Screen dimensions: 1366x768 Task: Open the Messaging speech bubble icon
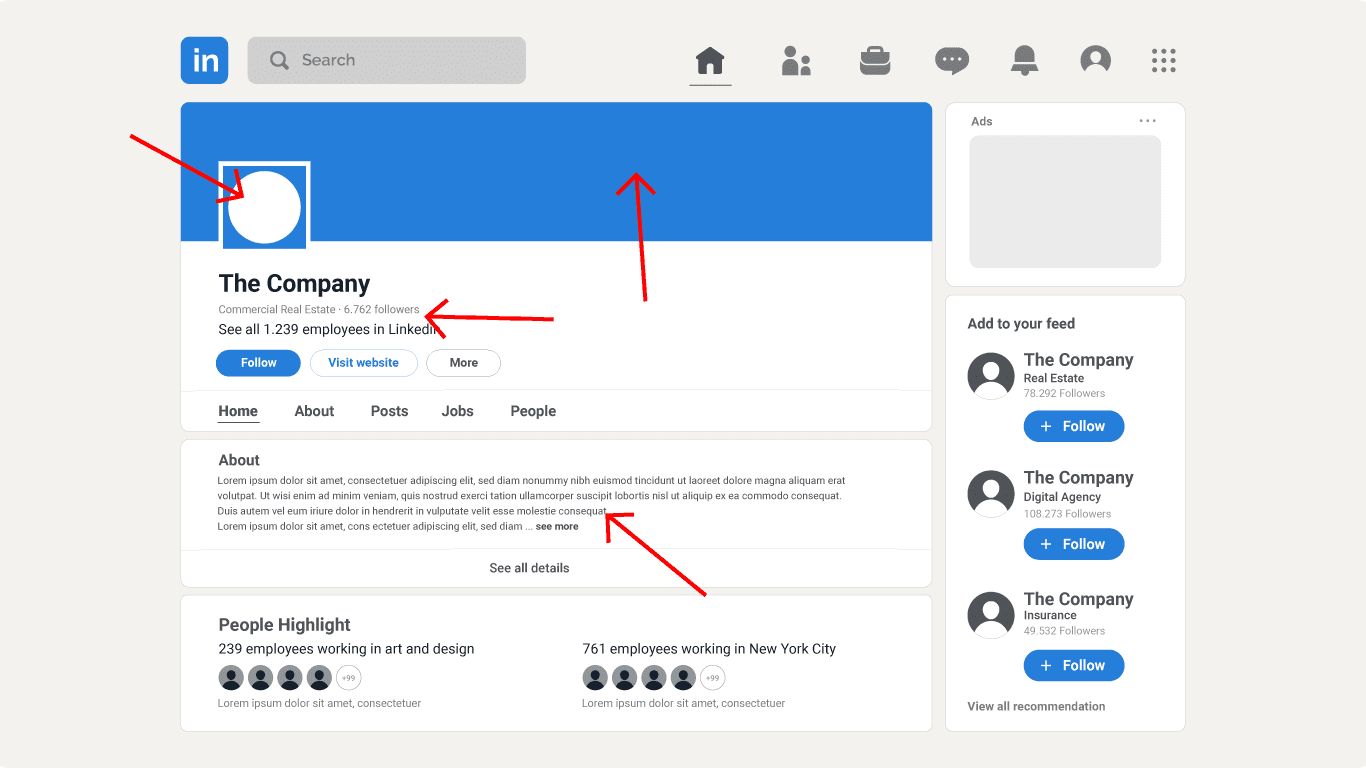pyautogui.click(x=952, y=60)
